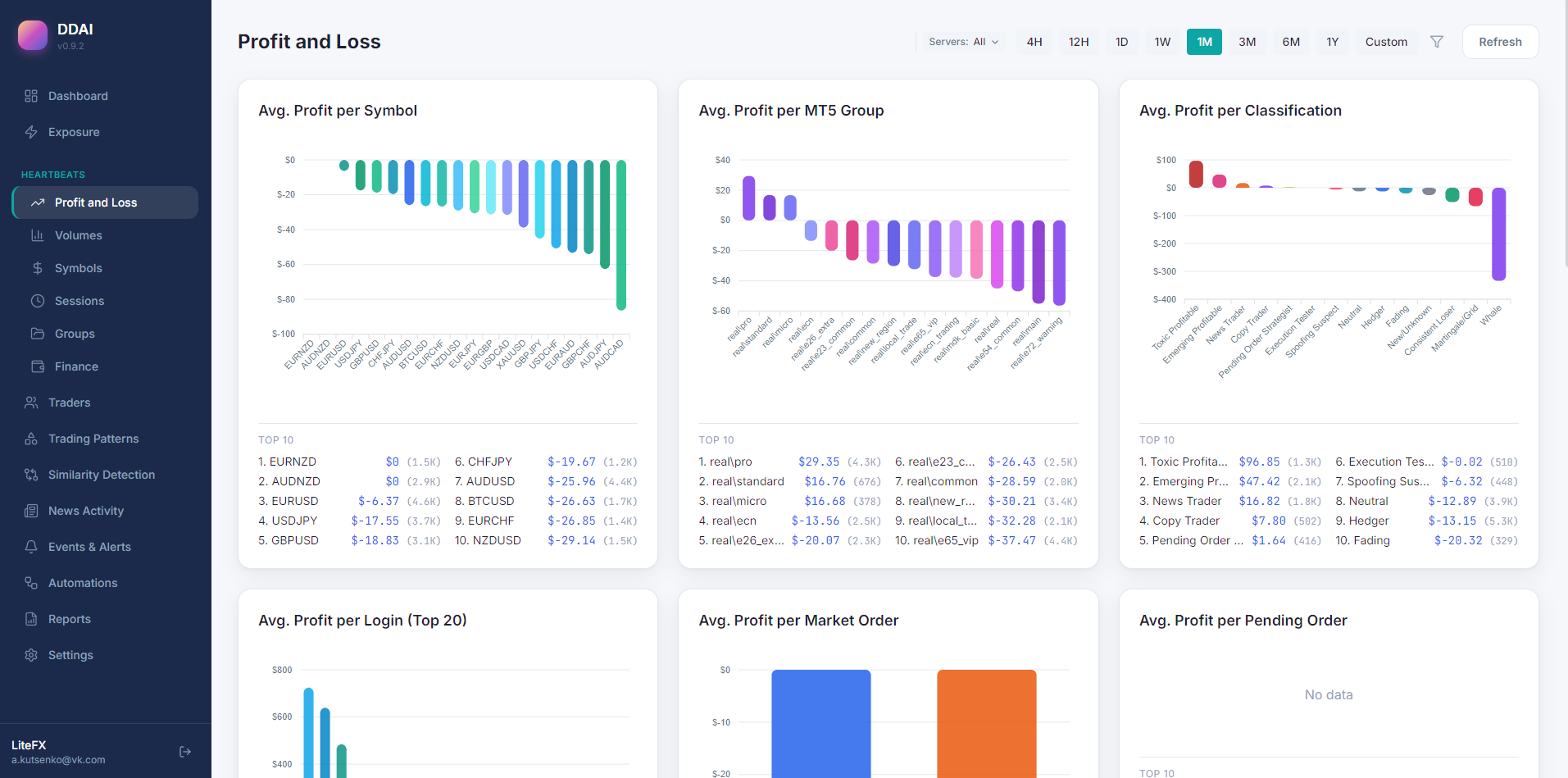Click the Groups folder icon
This screenshot has height=778, width=1568.
(38, 334)
